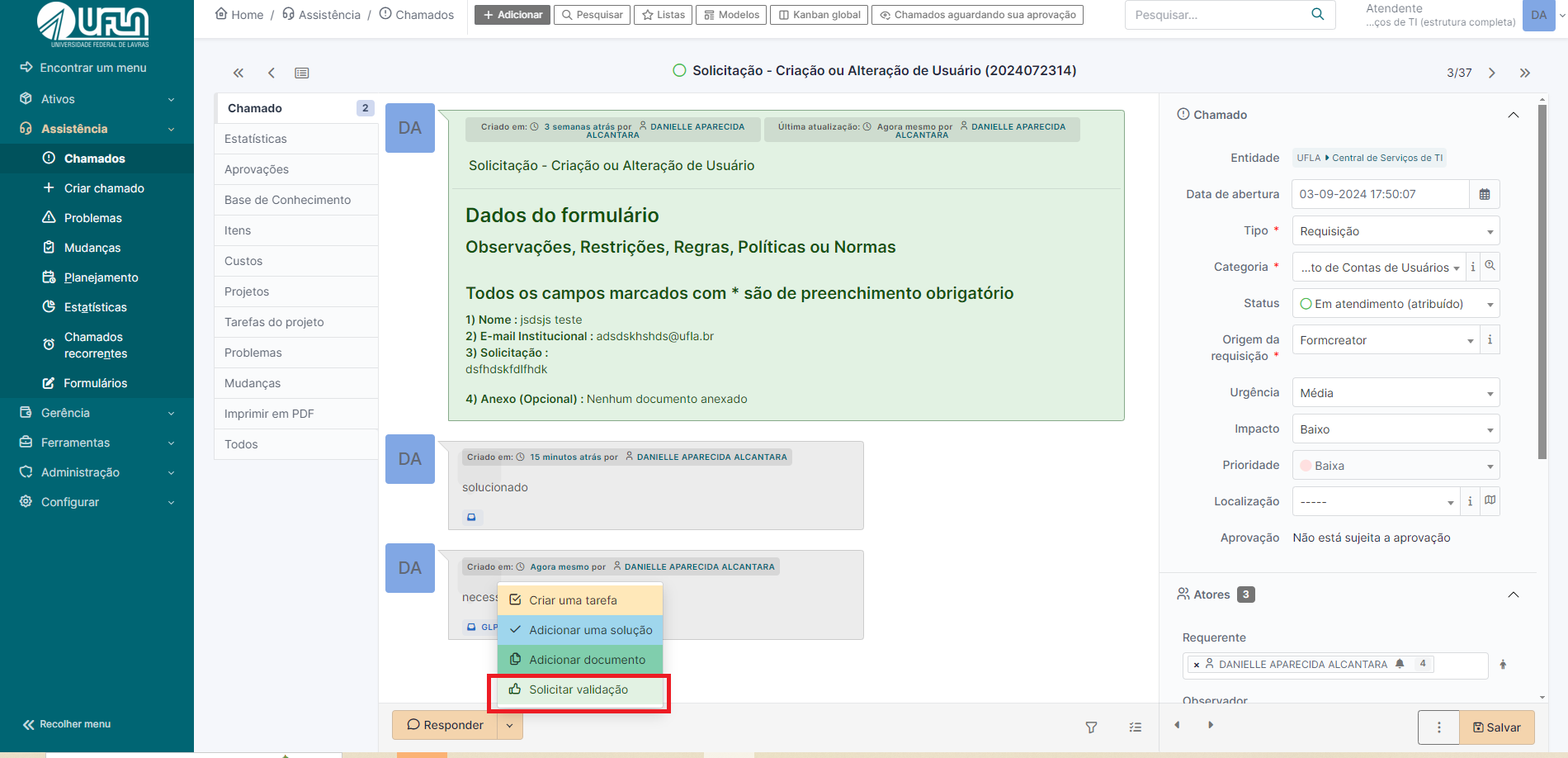Select Criar uma tarefa menu option
The image size is (1568, 758).
pos(580,600)
